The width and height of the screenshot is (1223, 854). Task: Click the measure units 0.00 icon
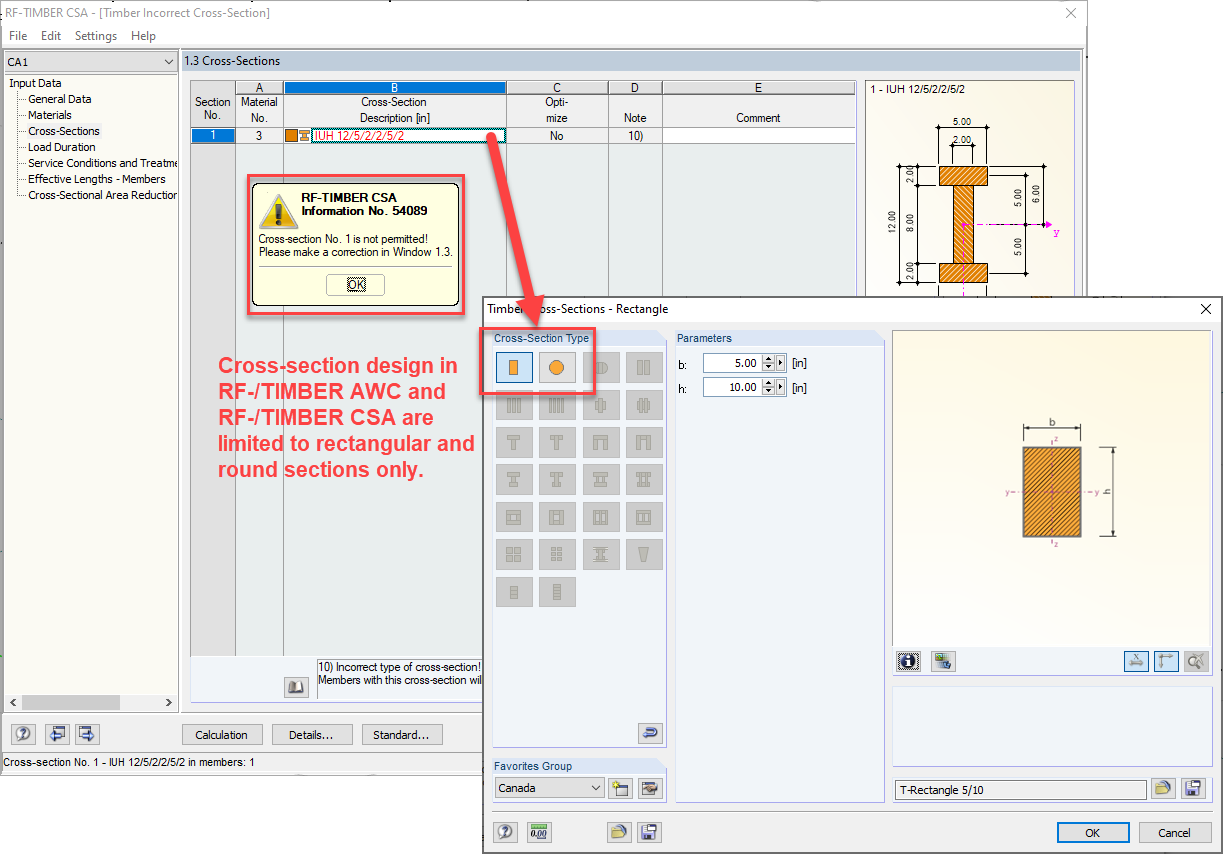coord(538,832)
